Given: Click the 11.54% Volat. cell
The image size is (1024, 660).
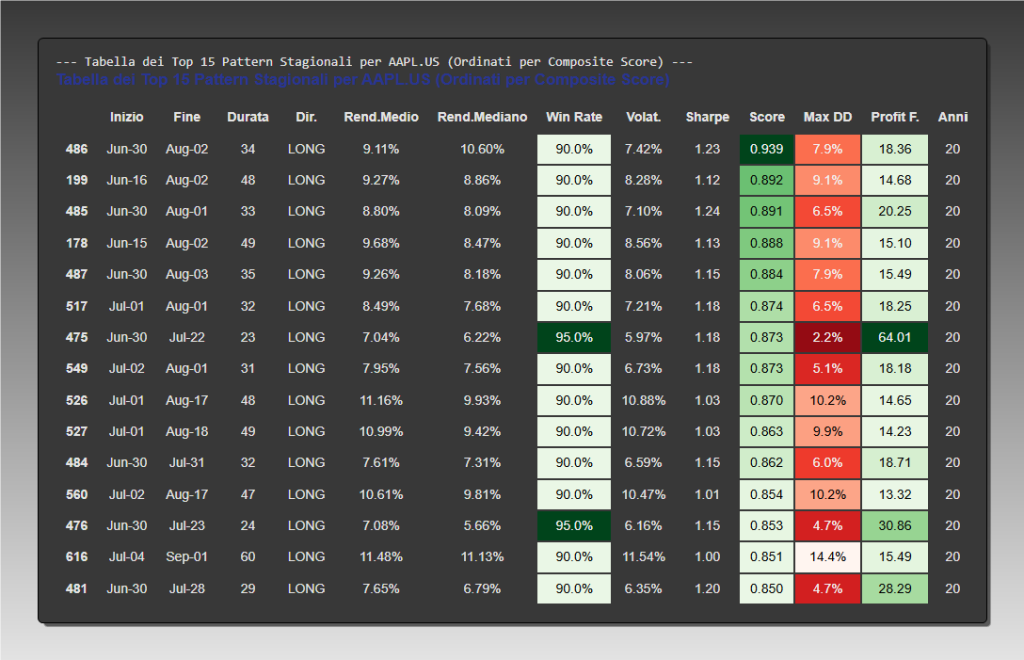Looking at the screenshot, I should click(x=643, y=557).
